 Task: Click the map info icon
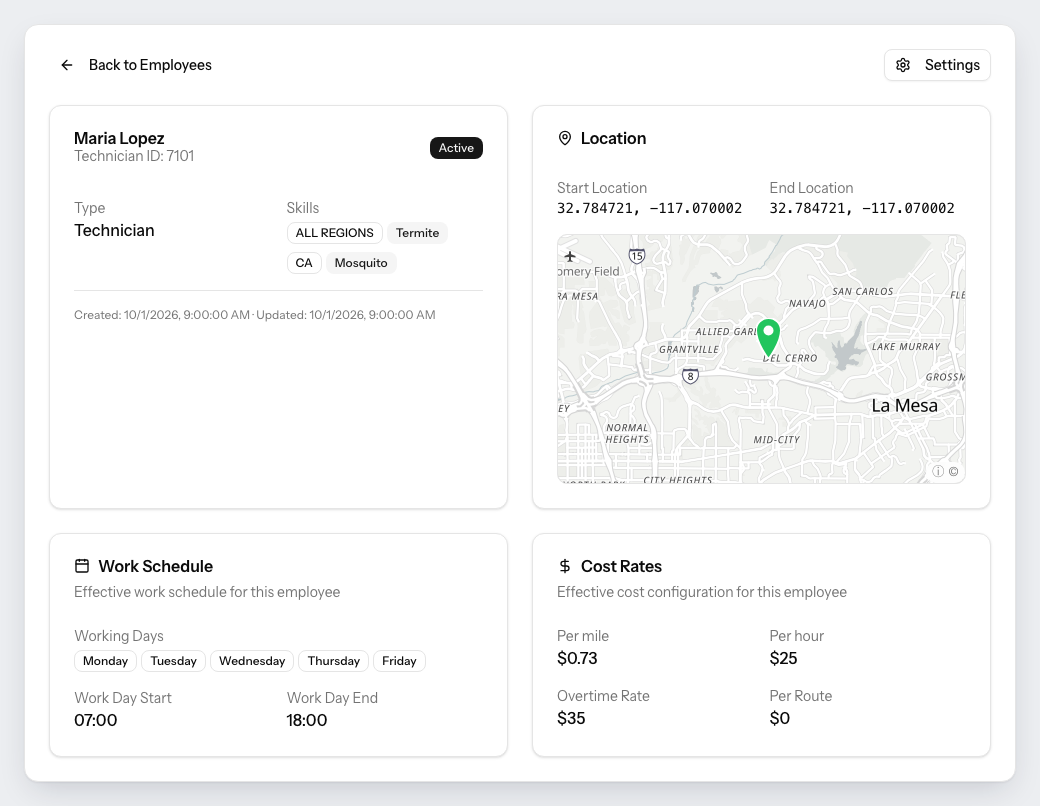938,471
